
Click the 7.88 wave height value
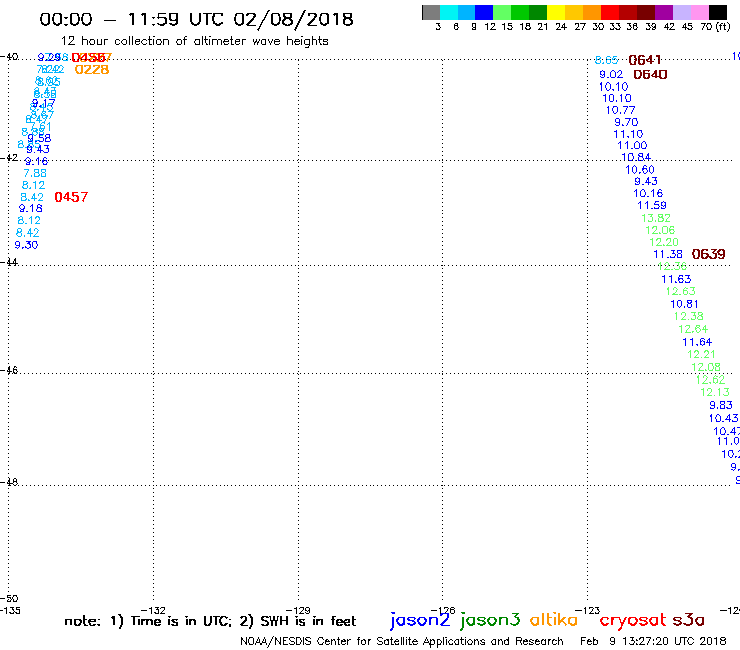click(35, 173)
